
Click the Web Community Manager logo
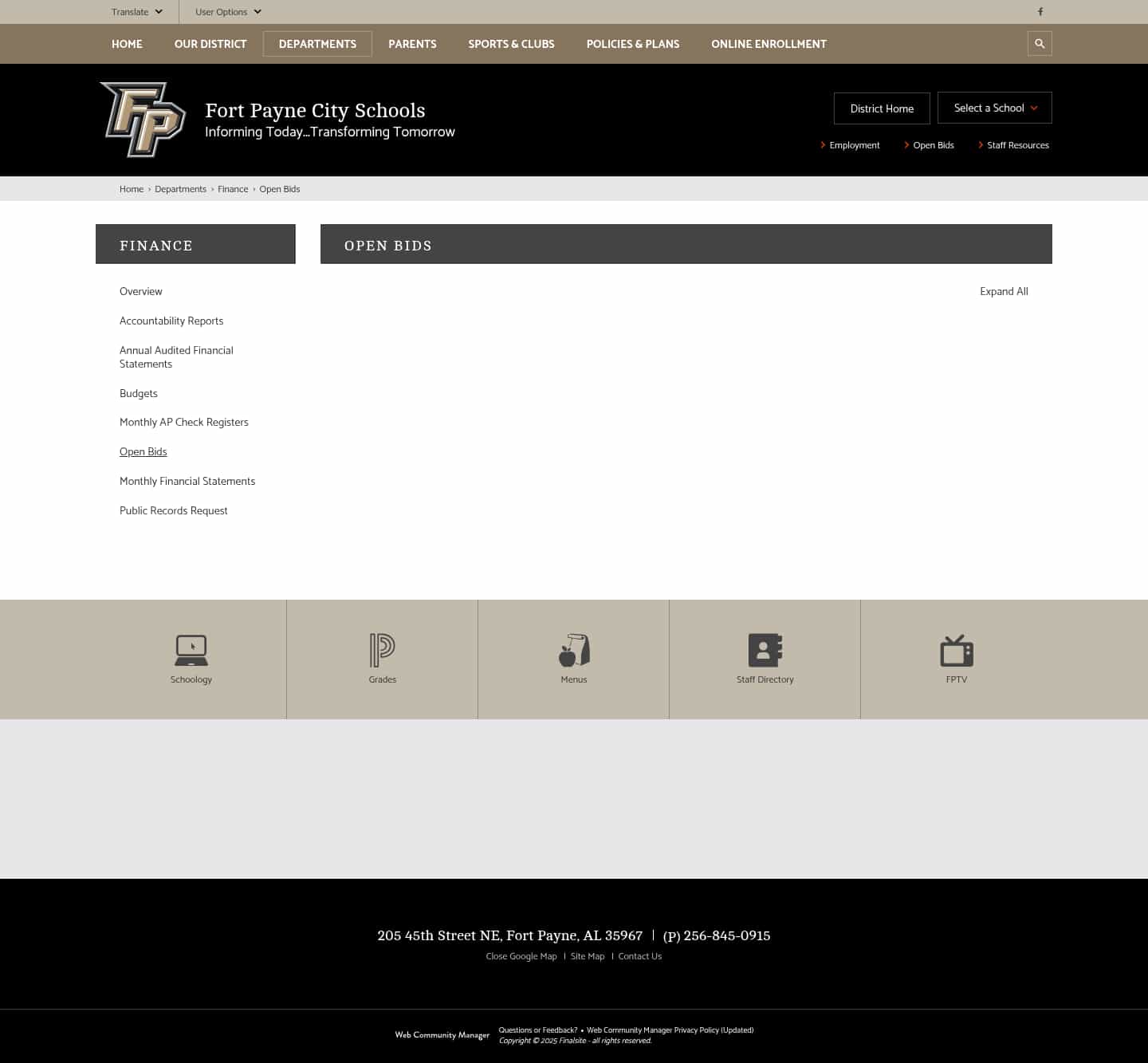pyautogui.click(x=442, y=1035)
